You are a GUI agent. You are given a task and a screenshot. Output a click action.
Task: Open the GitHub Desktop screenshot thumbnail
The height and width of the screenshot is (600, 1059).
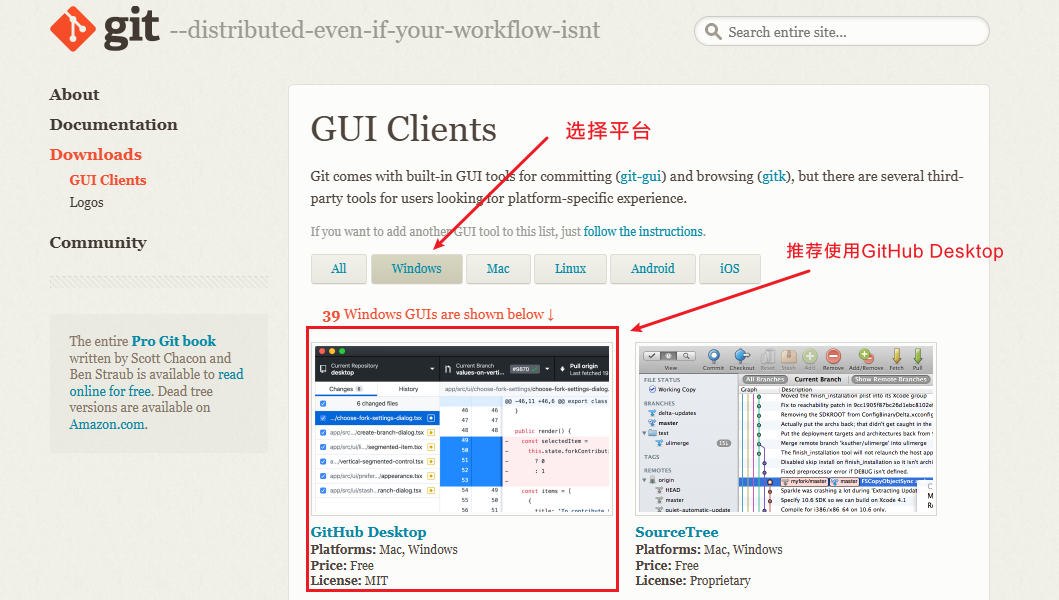(x=462, y=429)
